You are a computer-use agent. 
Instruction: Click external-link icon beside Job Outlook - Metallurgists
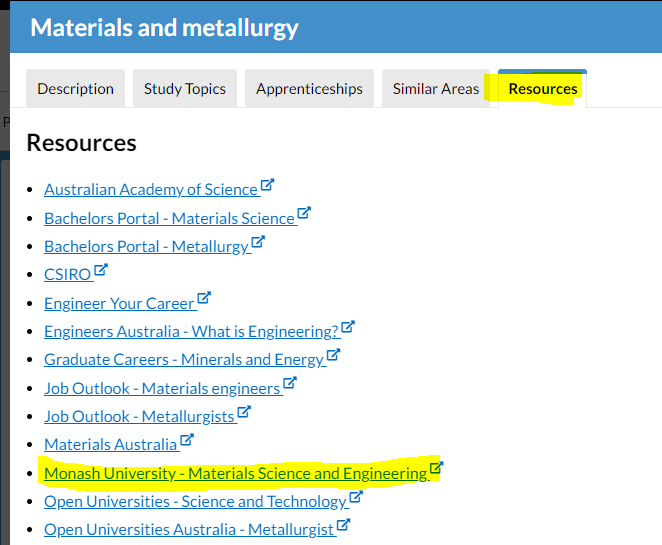244,412
